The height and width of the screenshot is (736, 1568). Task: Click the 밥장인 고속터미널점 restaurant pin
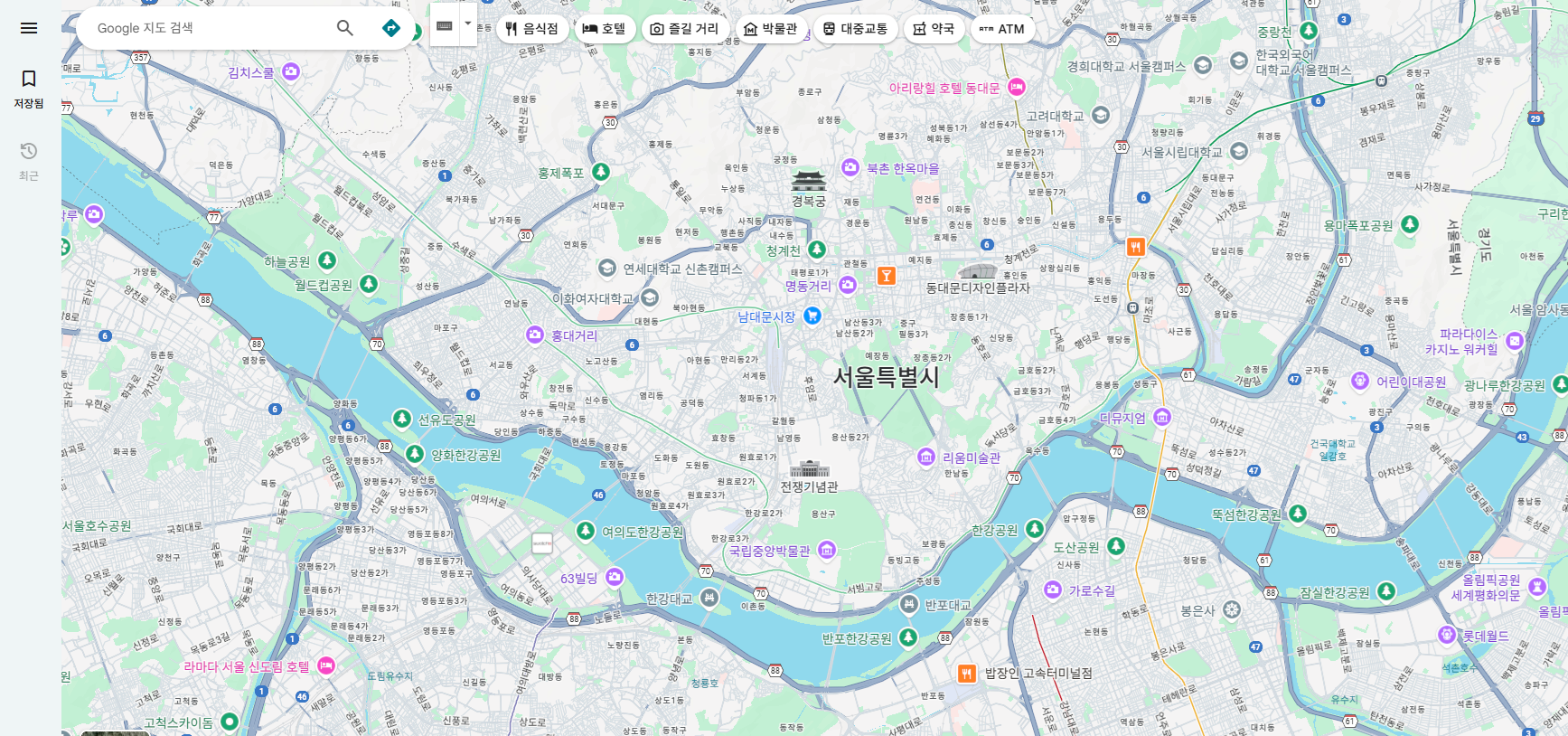tap(967, 673)
